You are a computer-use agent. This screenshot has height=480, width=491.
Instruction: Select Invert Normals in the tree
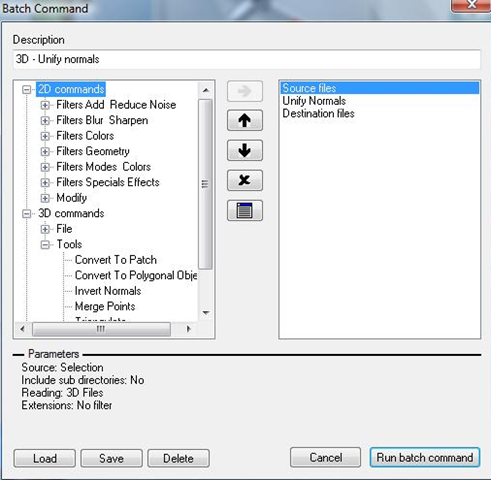click(108, 291)
